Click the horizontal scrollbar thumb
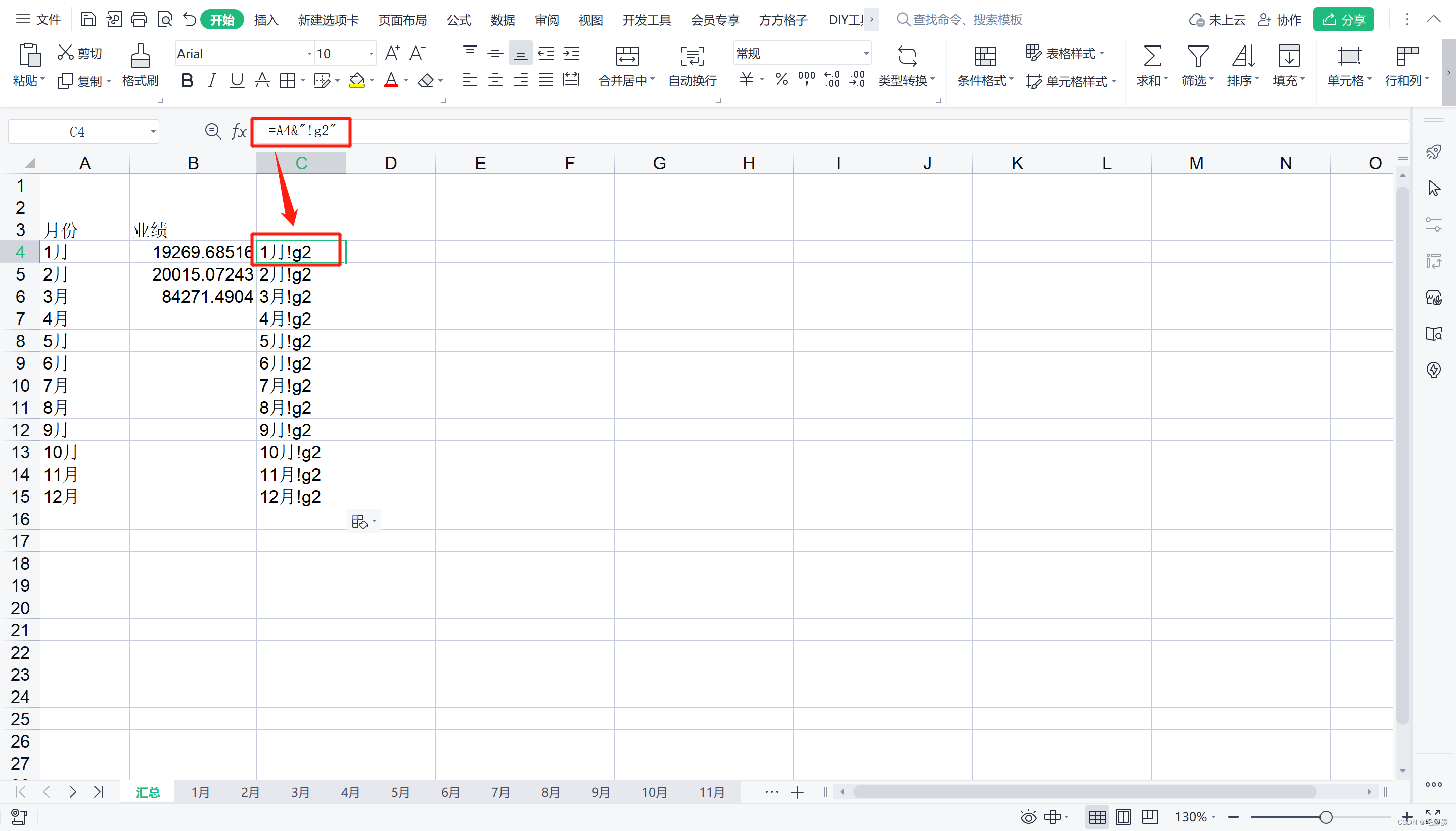The width and height of the screenshot is (1456, 831). (x=1084, y=792)
